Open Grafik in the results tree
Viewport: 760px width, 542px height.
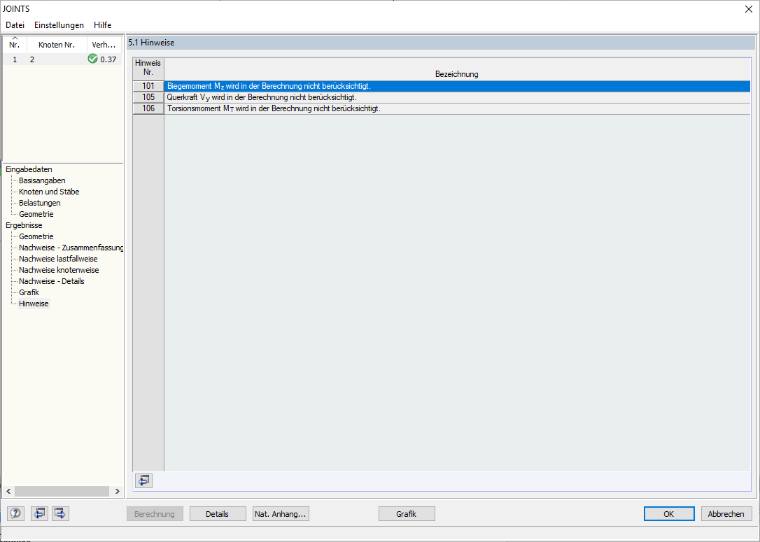[x=29, y=292]
